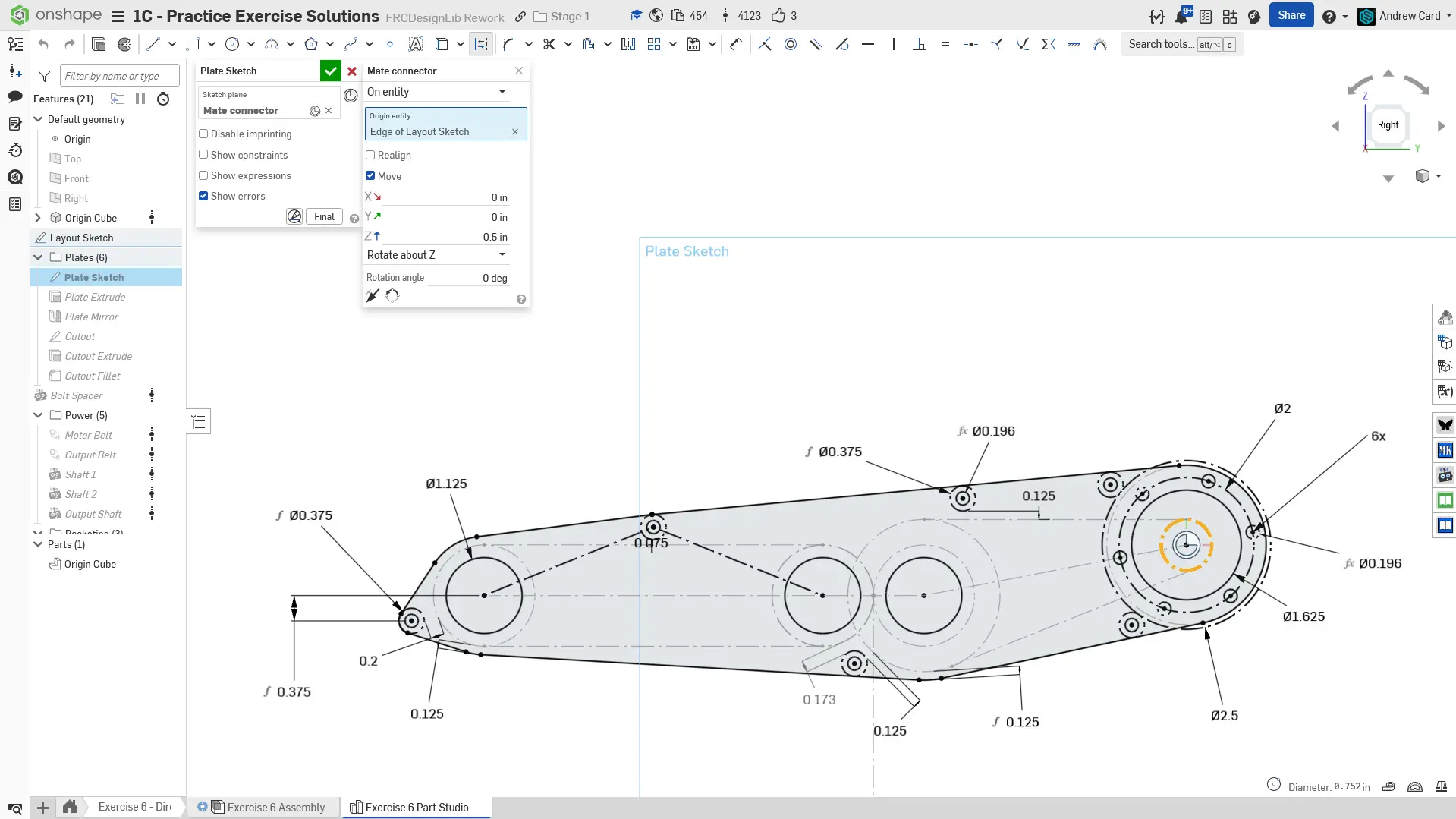Open the On entity dropdown
Screen dimensions: 1456x819
point(436,92)
